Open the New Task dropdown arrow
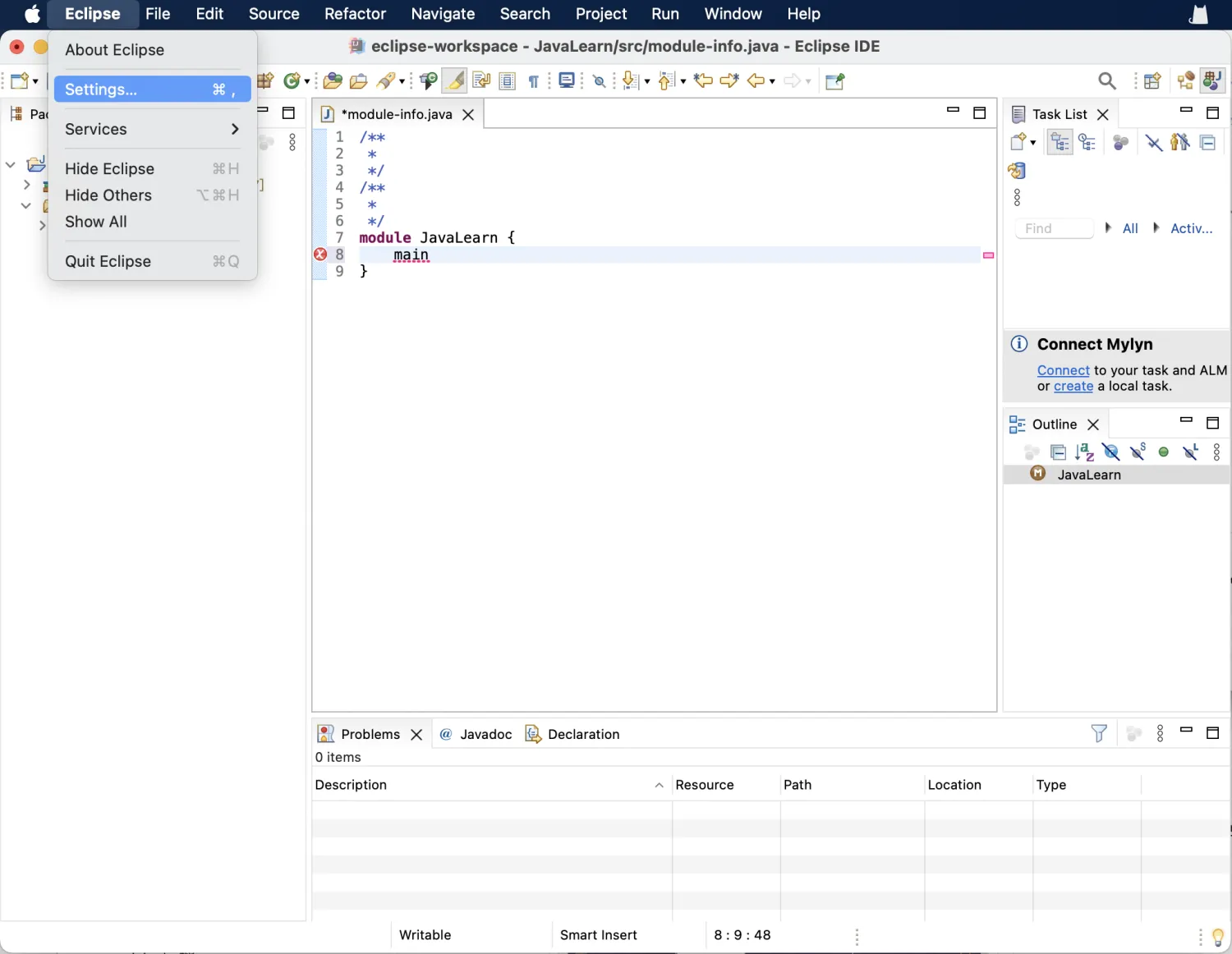The image size is (1232, 954). [x=1032, y=143]
